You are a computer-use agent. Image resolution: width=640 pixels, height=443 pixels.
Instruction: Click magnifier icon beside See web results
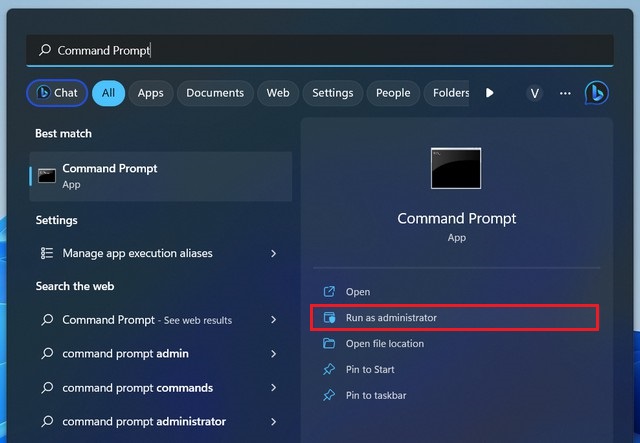47,319
